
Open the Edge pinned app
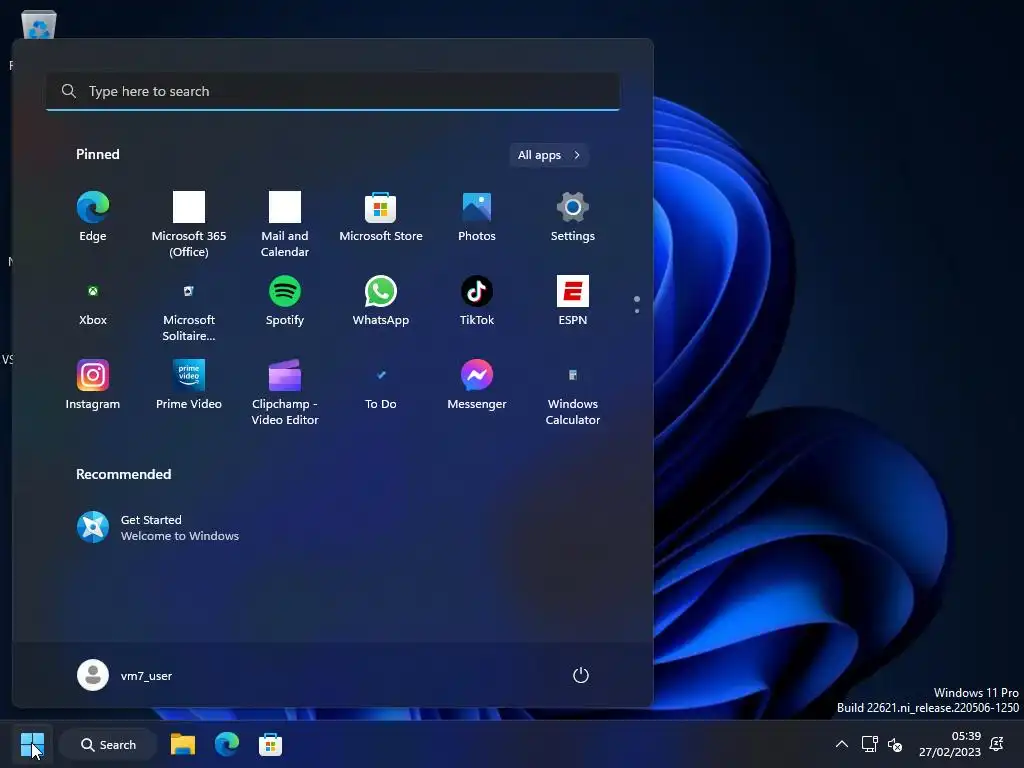click(x=93, y=217)
